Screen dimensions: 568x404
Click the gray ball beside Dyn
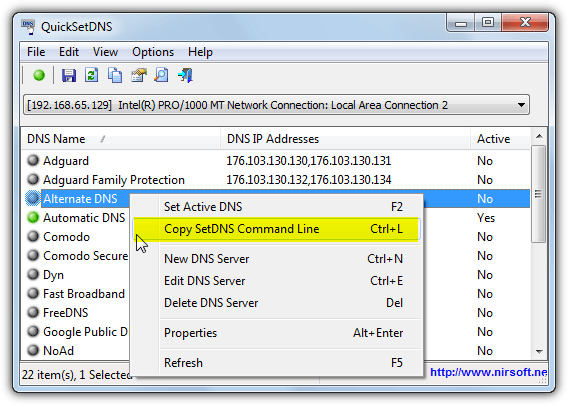33,274
